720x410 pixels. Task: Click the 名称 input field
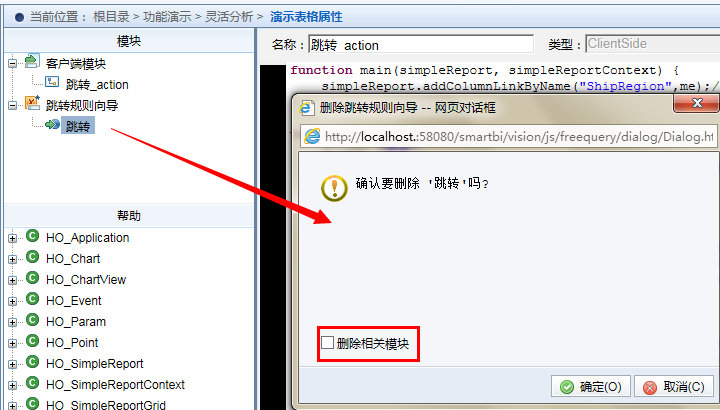coord(421,45)
